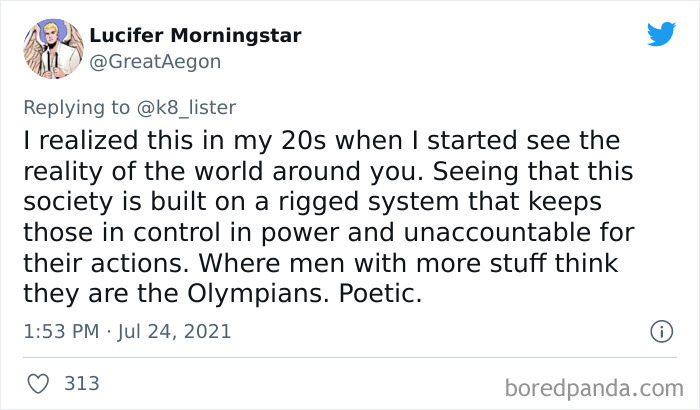View the 313 likes count
Screen dimensions: 700x410
point(80,383)
